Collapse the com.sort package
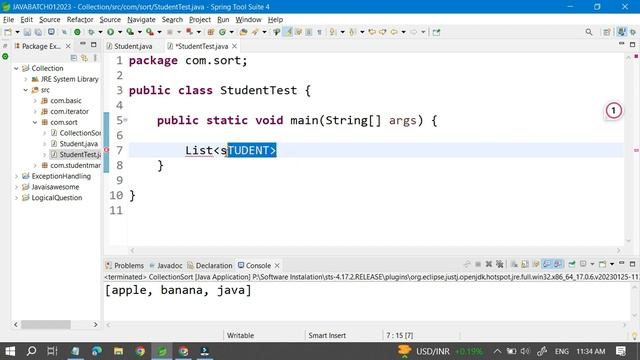 point(35,122)
